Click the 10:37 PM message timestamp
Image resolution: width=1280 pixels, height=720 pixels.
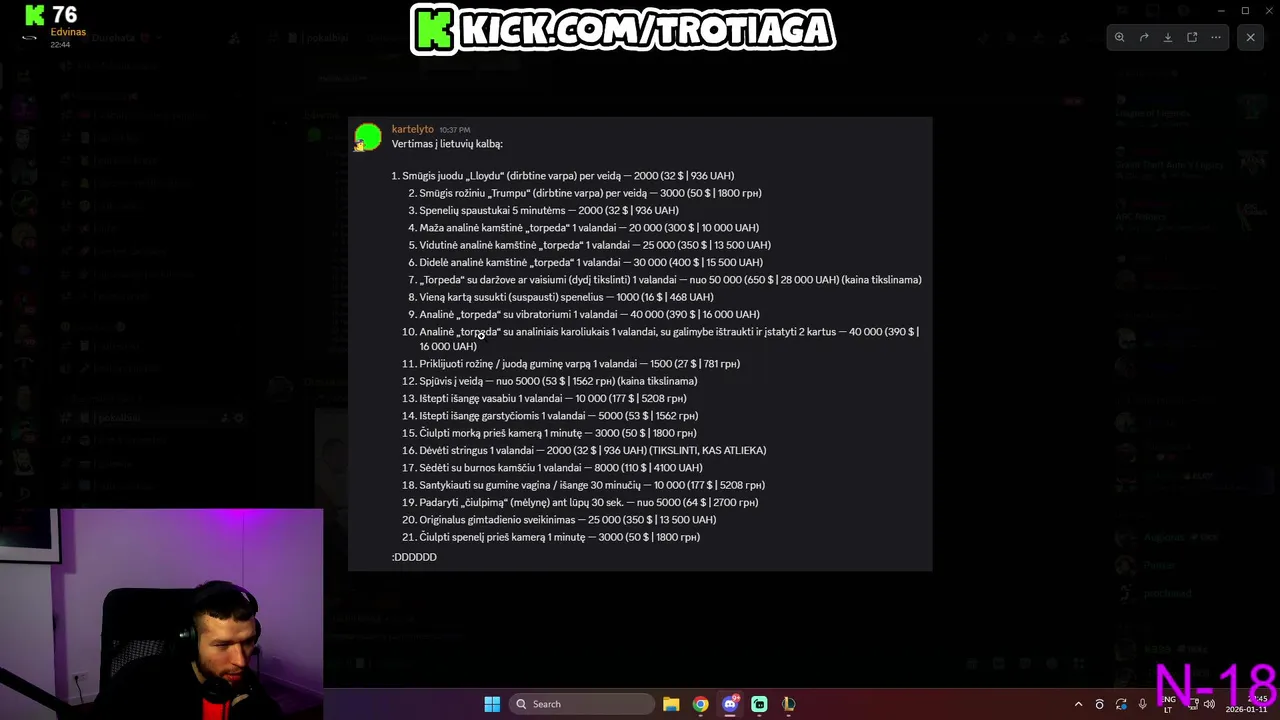click(x=454, y=130)
